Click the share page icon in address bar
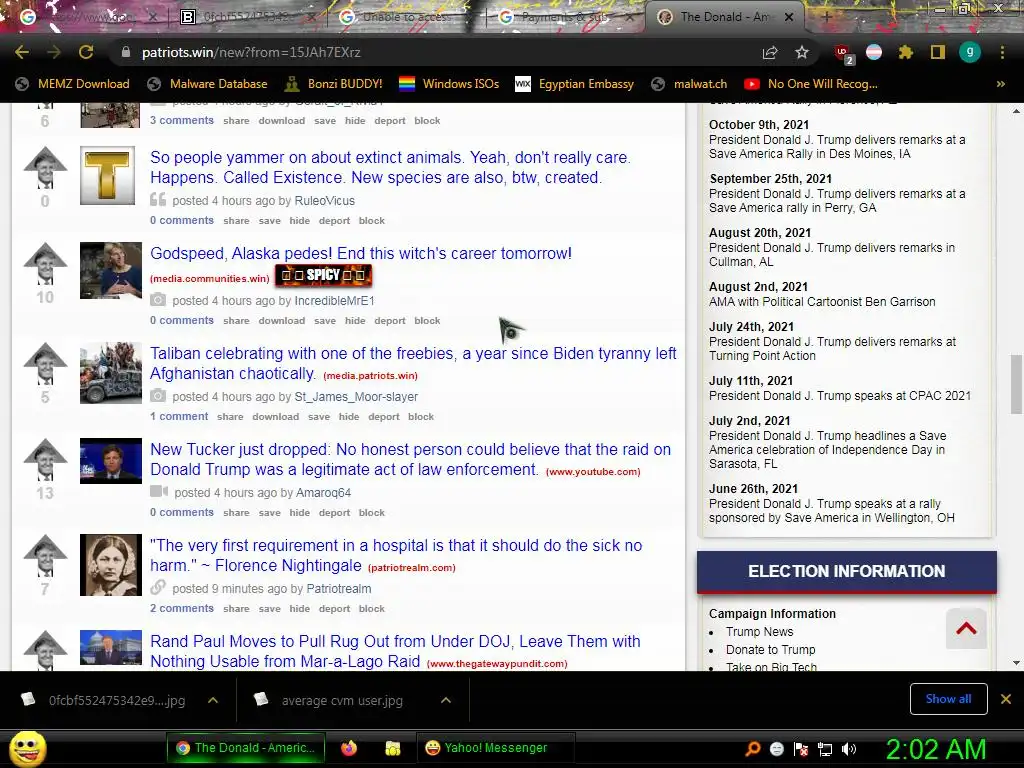Image resolution: width=1024 pixels, height=768 pixels. (770, 52)
